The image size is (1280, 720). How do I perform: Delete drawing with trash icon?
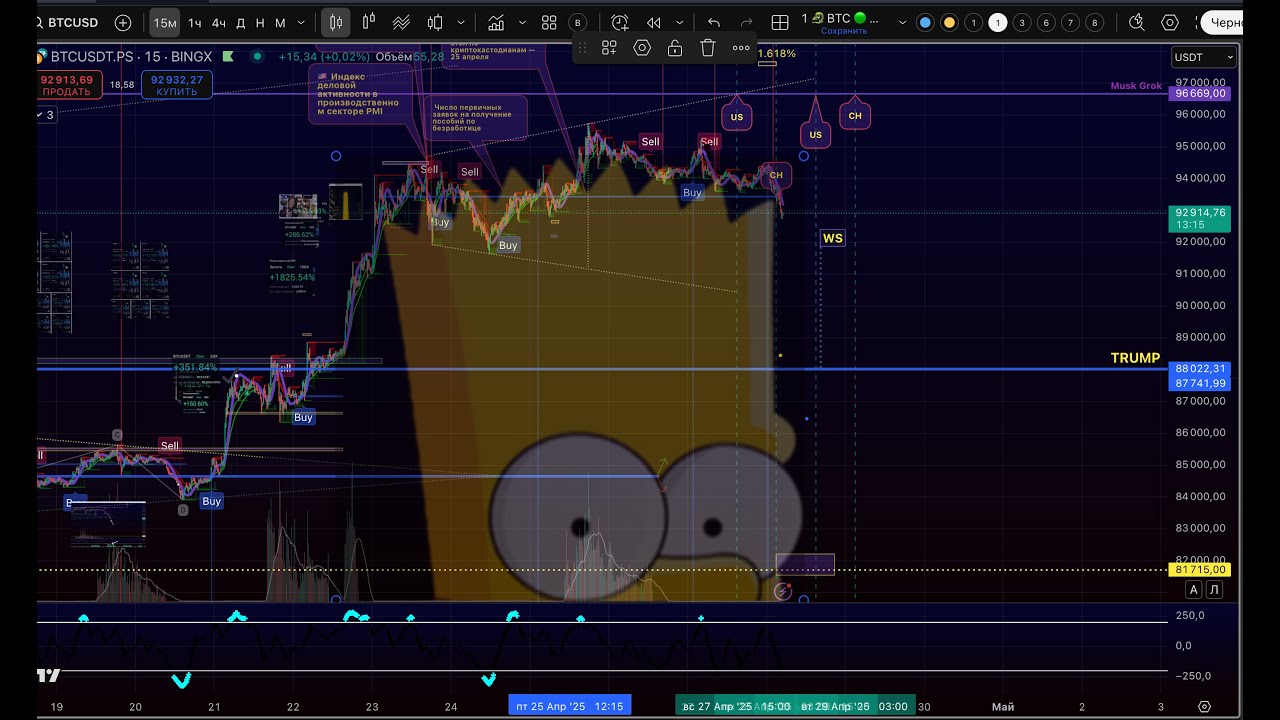point(708,47)
